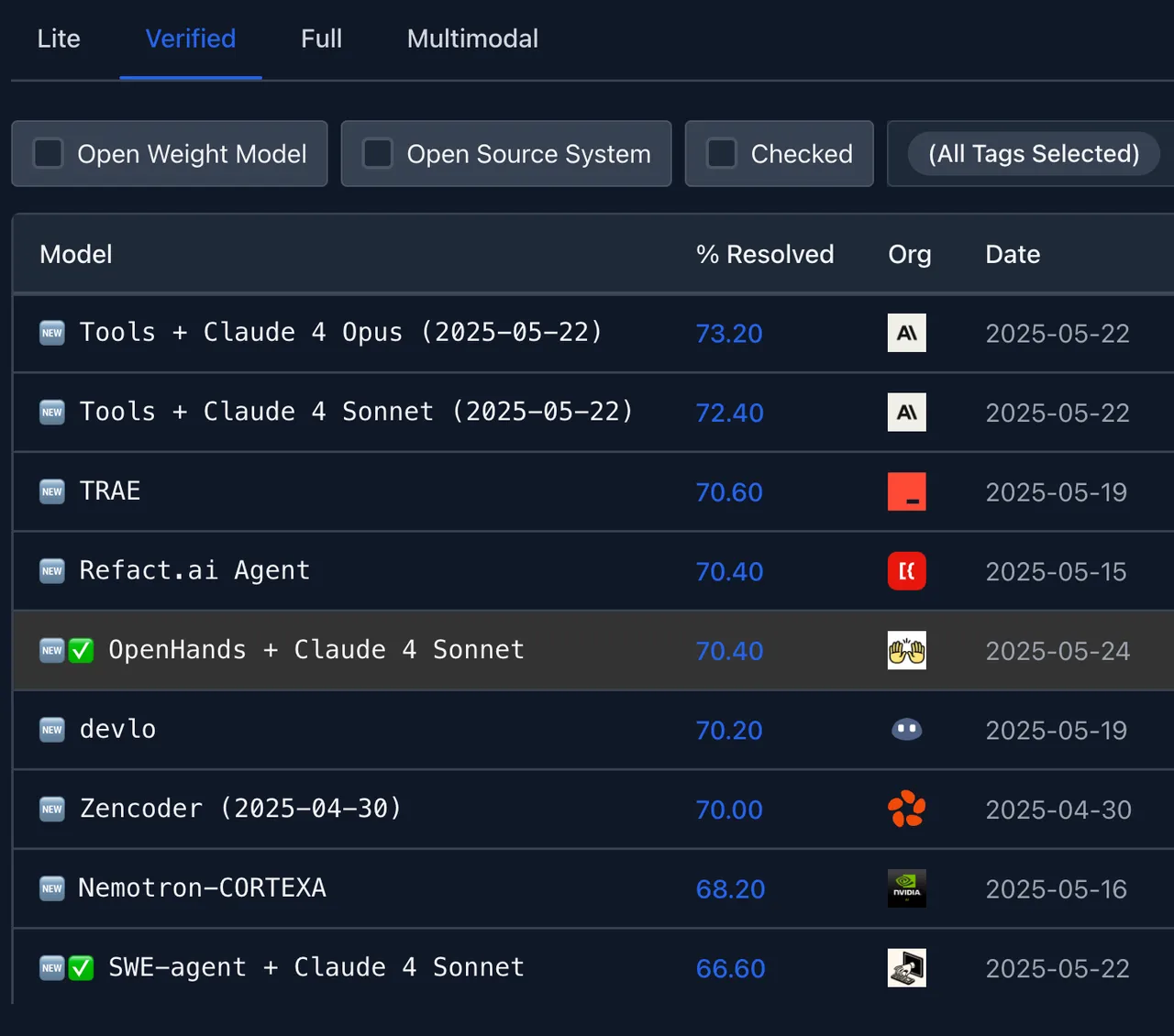
Task: Select the Tools + Claude 4 Sonnet row
Action: point(593,413)
